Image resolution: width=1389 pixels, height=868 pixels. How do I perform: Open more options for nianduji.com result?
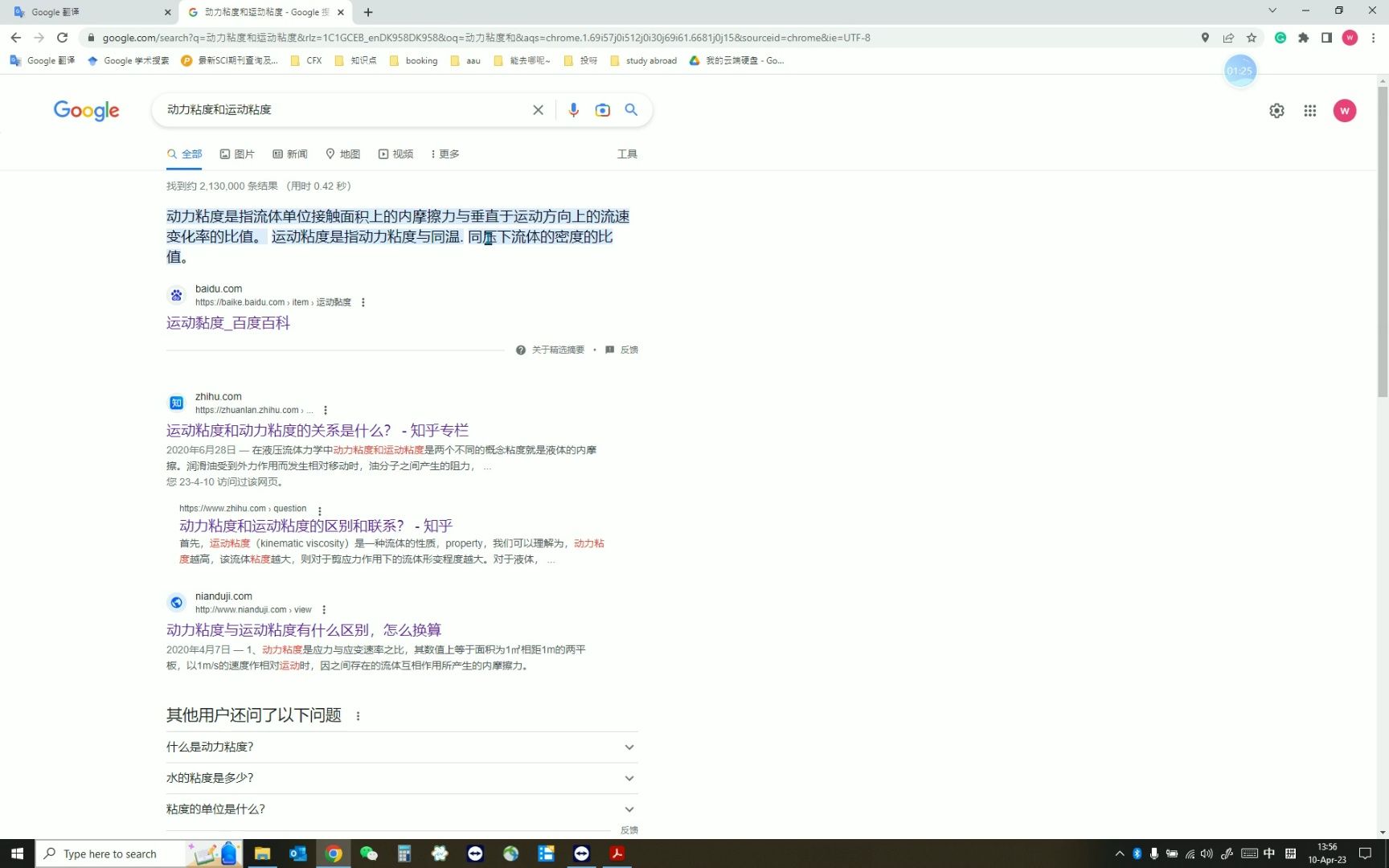pyautogui.click(x=324, y=610)
